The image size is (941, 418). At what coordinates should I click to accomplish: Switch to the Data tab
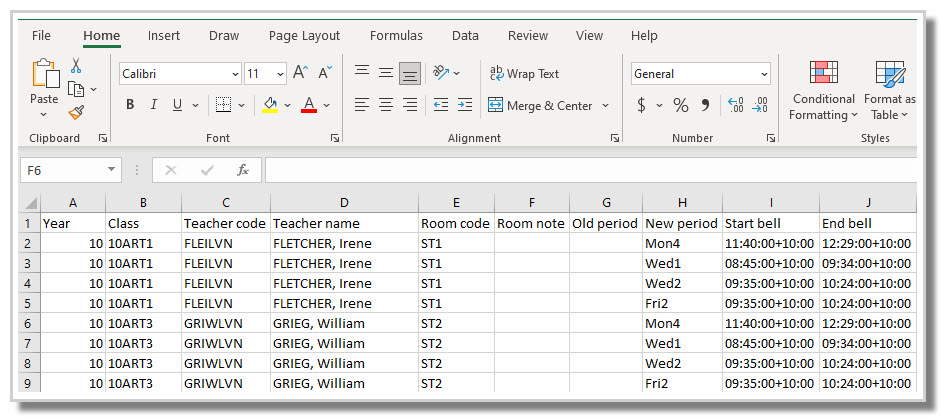[465, 36]
